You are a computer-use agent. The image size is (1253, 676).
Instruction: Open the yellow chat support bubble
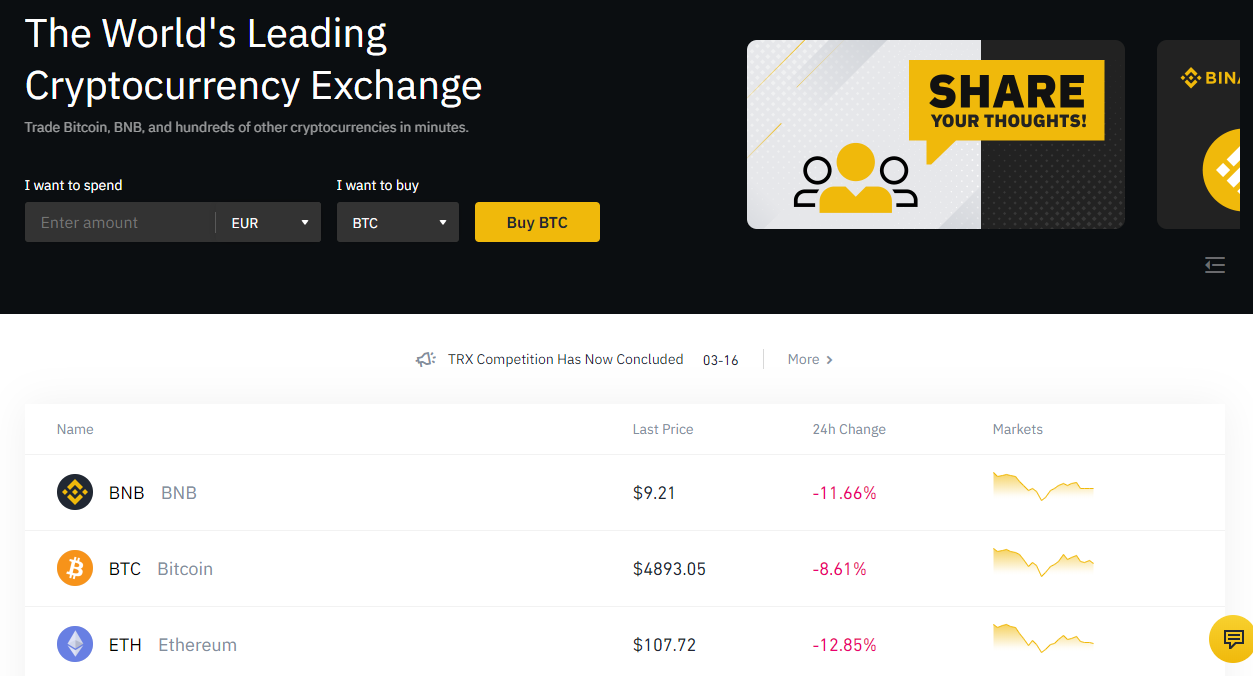(1233, 639)
